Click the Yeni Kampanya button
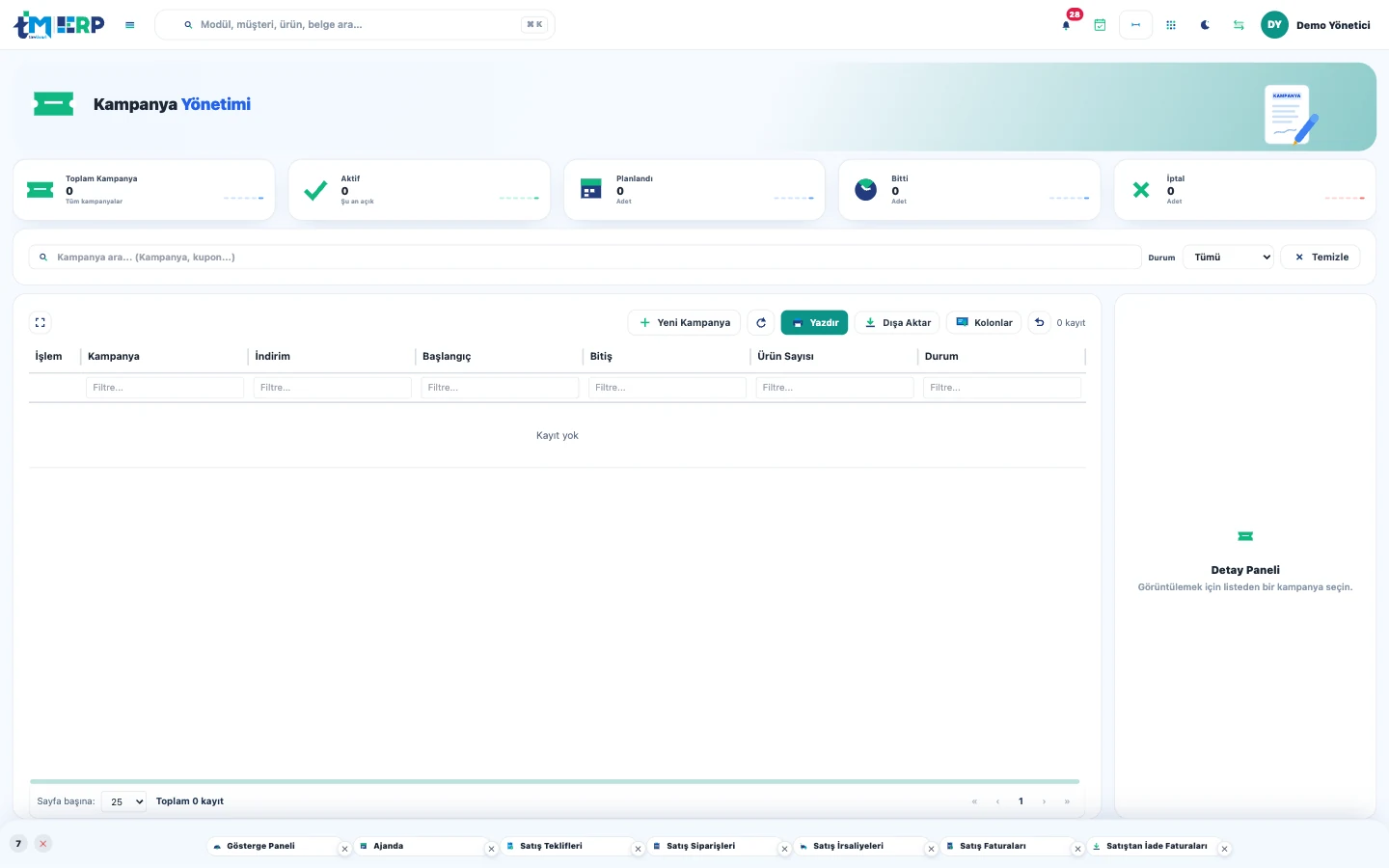This screenshot has height=868, width=1389. 685,322
